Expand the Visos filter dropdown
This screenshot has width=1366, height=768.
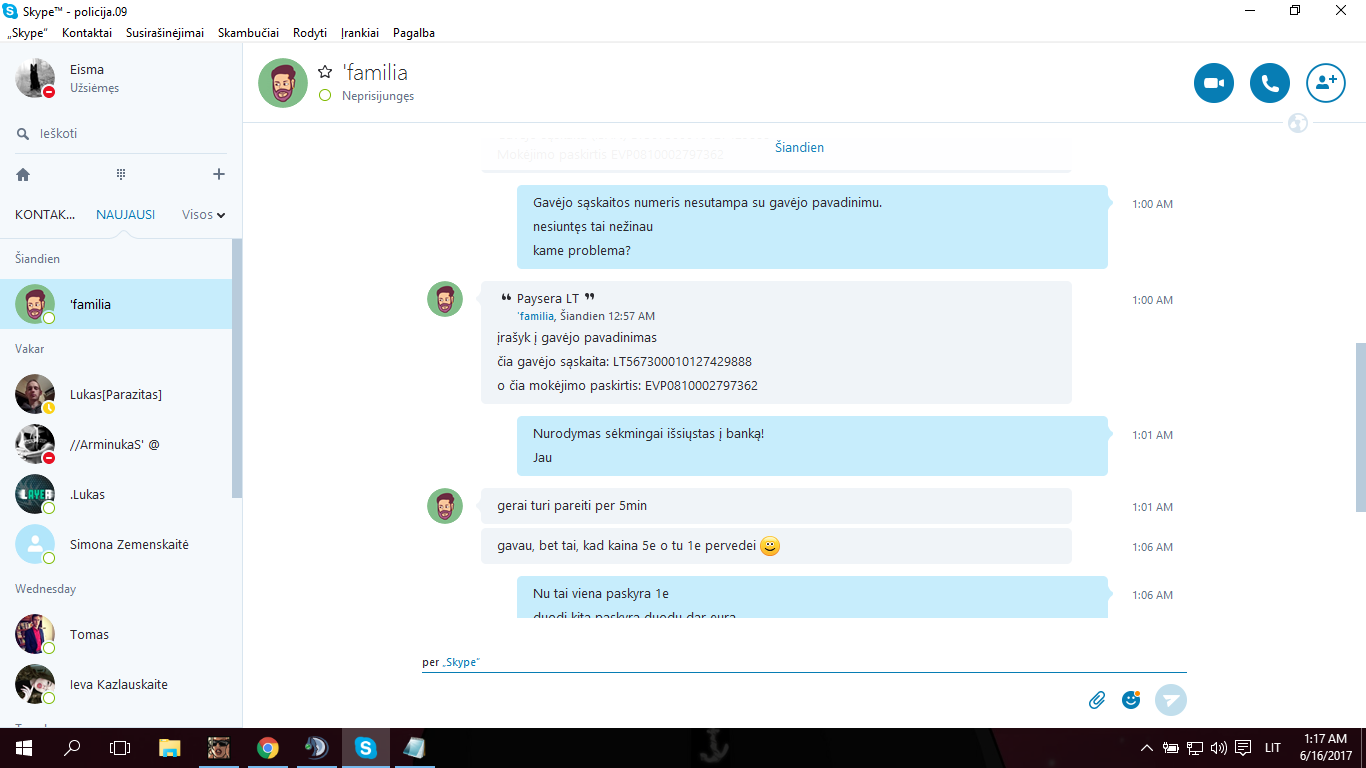[x=204, y=214]
